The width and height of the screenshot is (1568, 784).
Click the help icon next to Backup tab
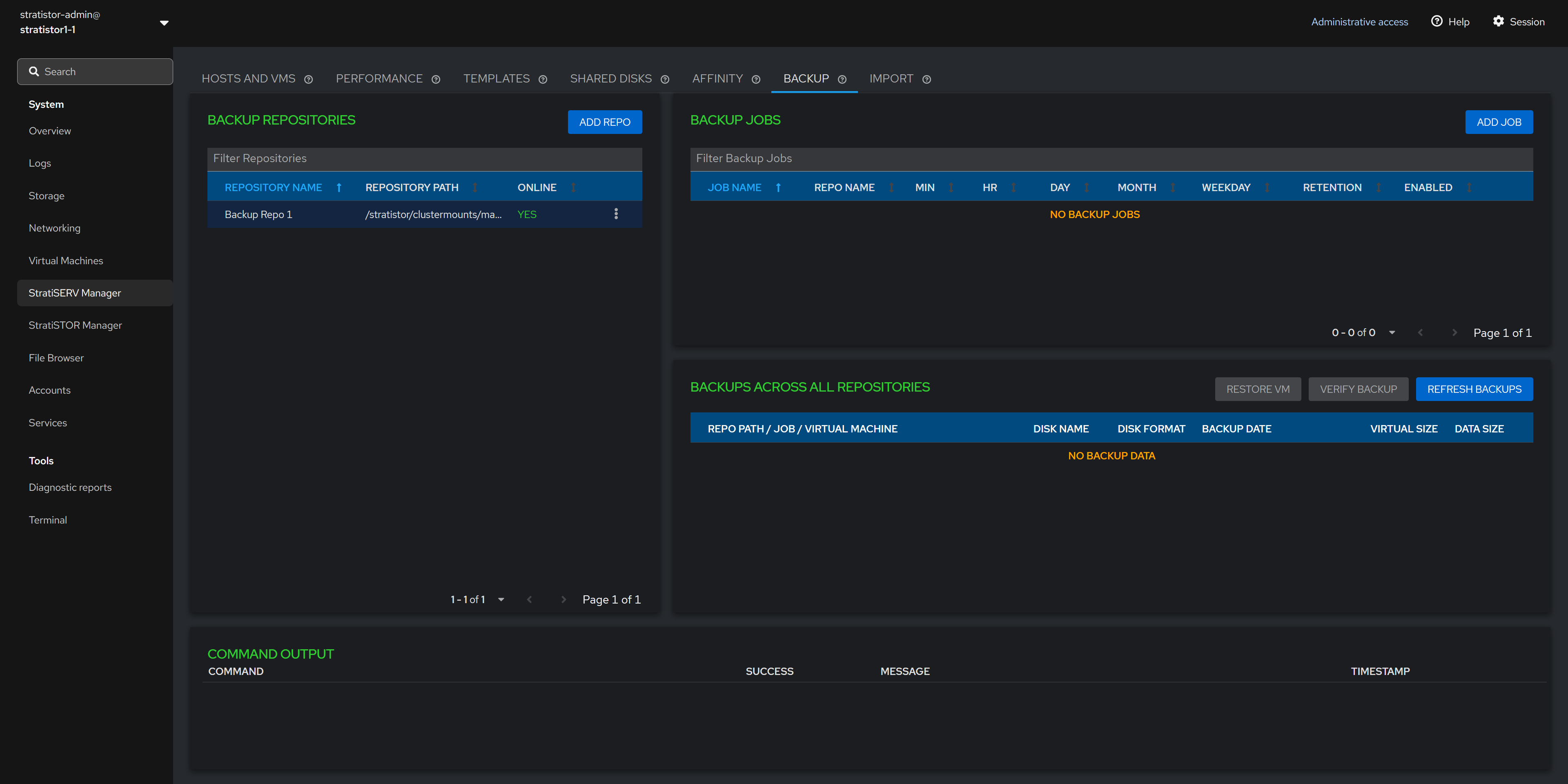pos(842,79)
